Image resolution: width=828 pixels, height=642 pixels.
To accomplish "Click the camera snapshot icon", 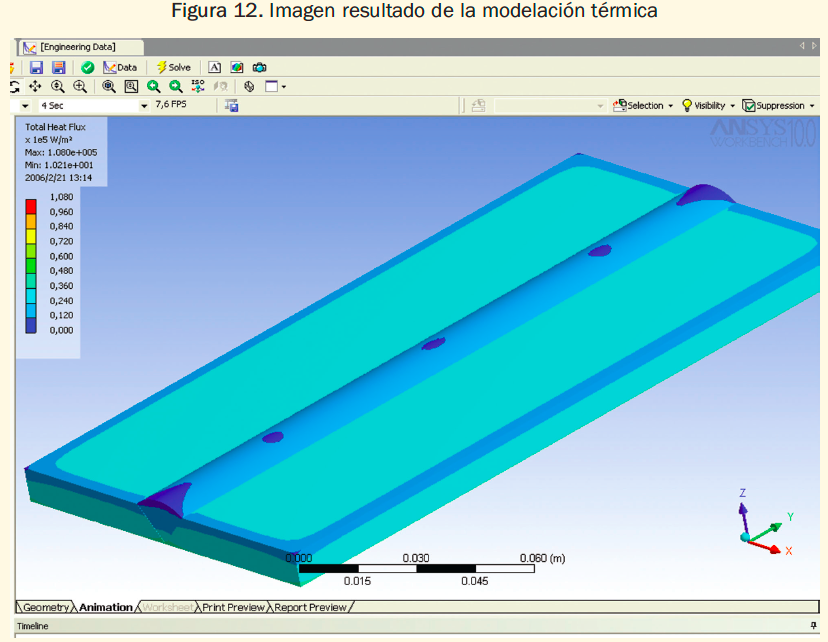I will tap(259, 67).
